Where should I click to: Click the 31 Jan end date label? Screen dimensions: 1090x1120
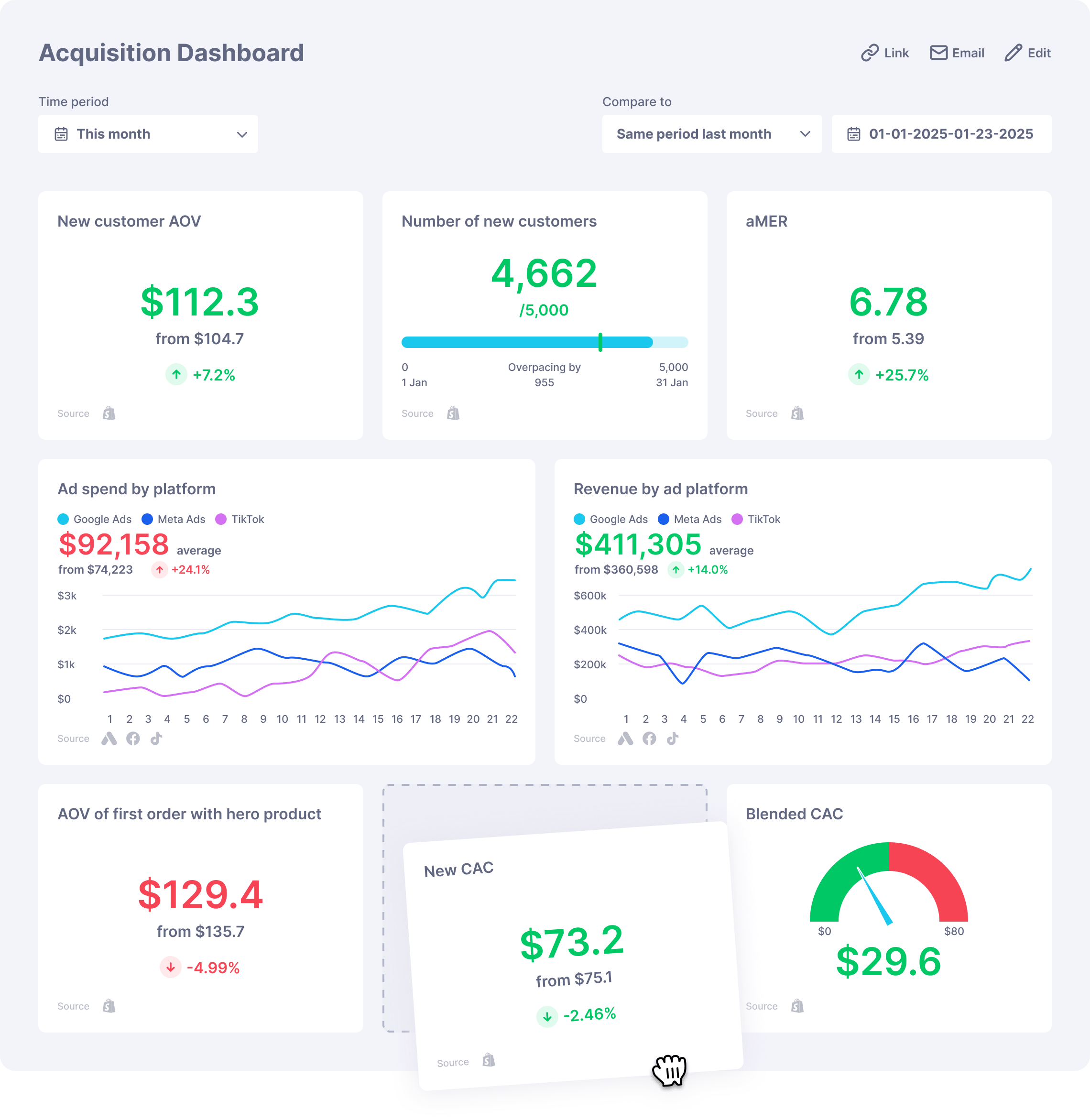tap(672, 382)
